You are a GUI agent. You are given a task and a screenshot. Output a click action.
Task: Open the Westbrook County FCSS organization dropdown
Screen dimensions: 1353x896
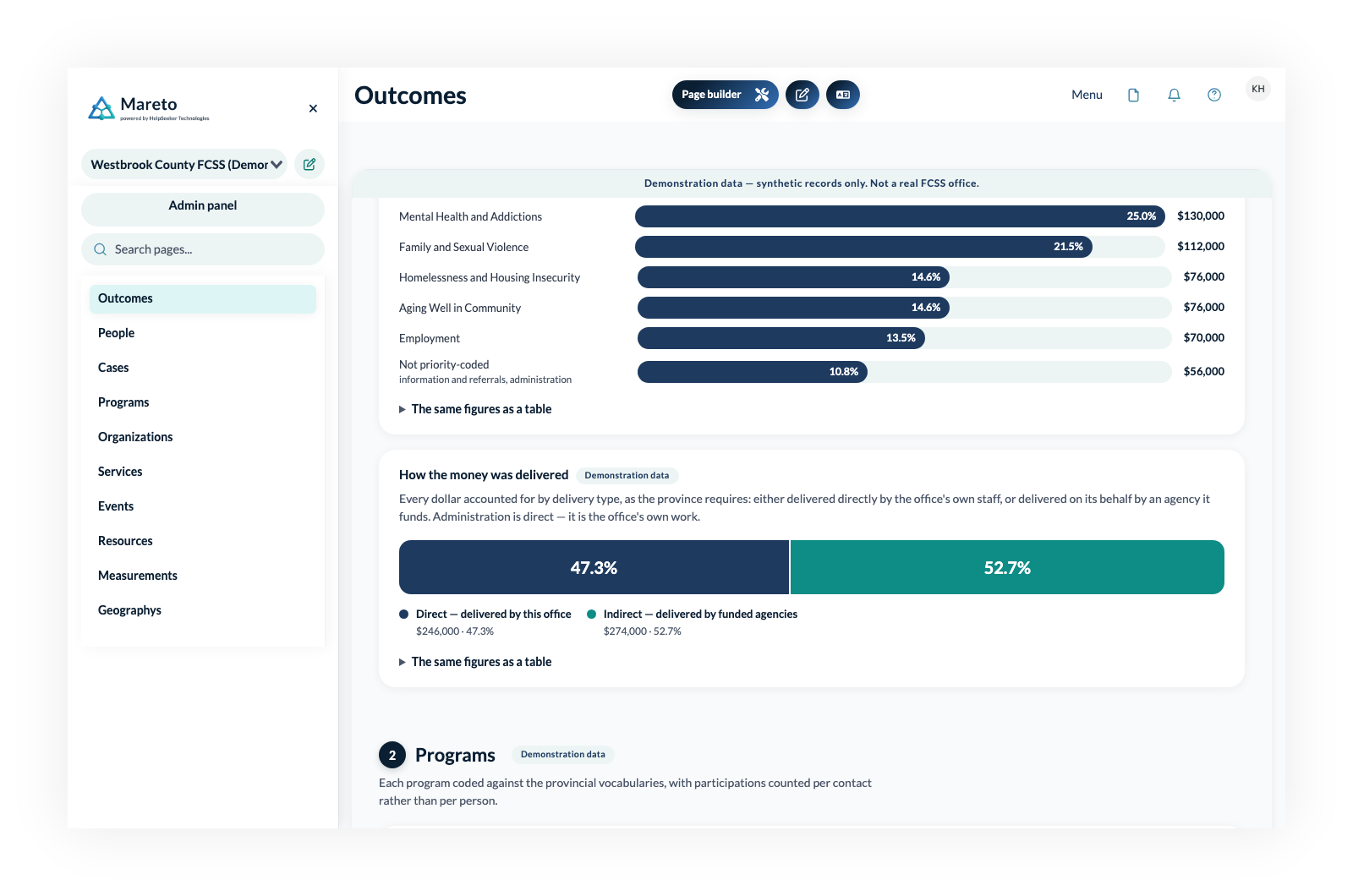[184, 164]
